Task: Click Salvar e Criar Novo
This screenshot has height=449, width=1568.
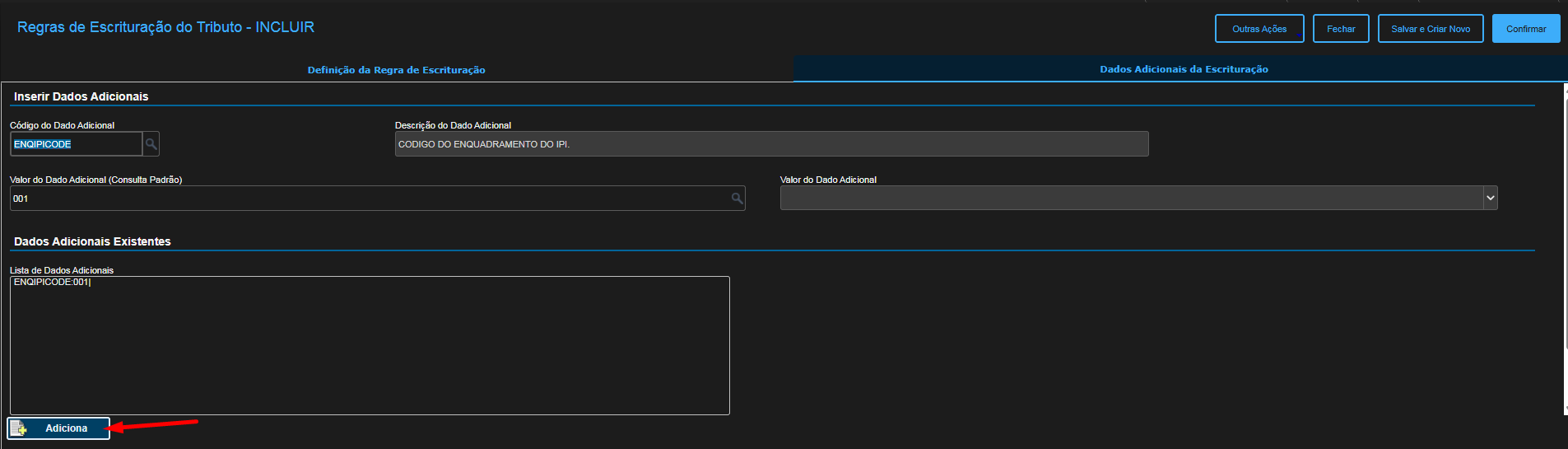Action: coord(1430,29)
